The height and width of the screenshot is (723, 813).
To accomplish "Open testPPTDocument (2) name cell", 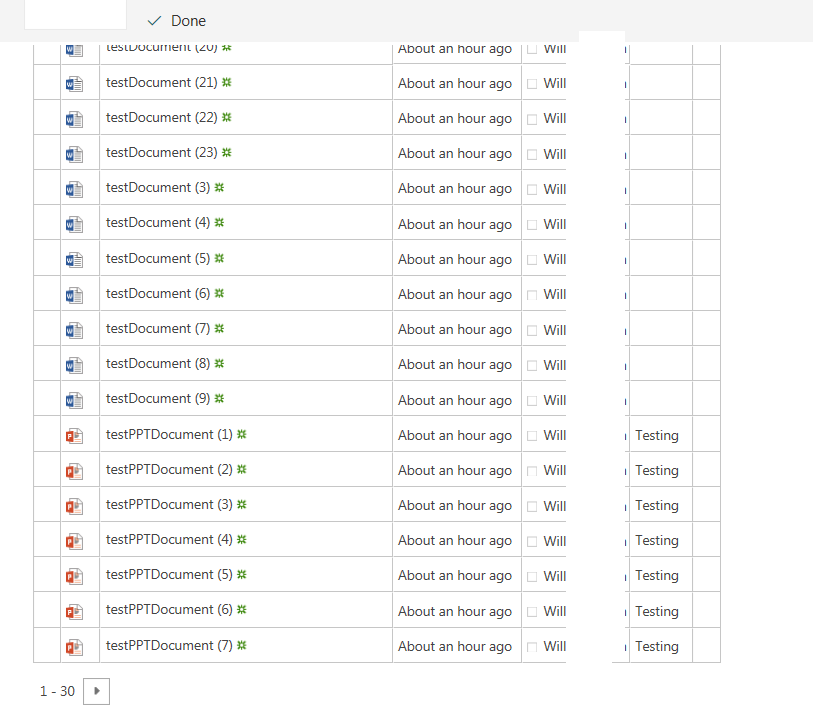I will tap(246, 469).
